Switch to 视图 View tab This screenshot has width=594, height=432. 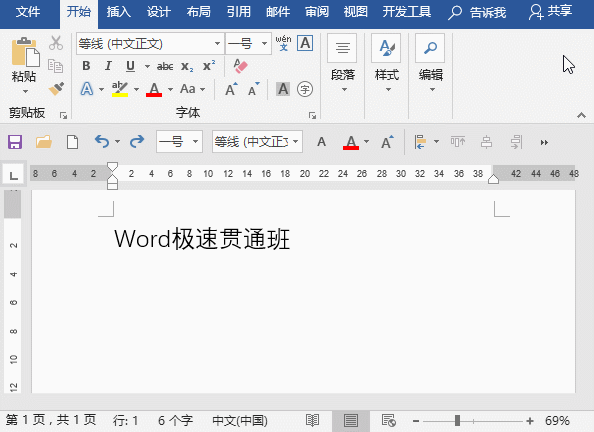pyautogui.click(x=355, y=12)
